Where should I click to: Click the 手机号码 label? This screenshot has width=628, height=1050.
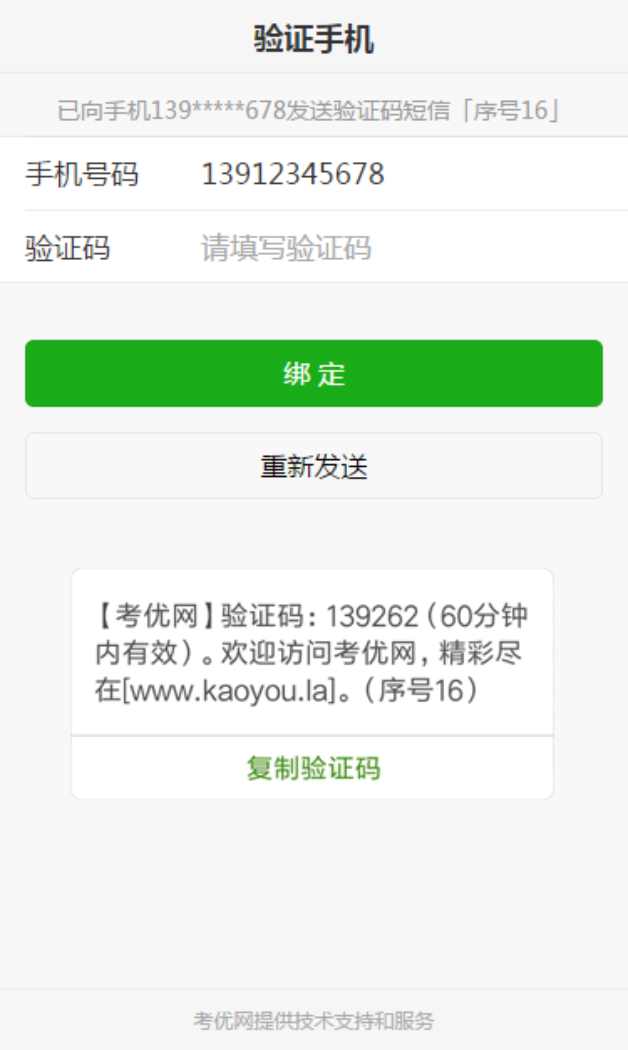pos(82,174)
